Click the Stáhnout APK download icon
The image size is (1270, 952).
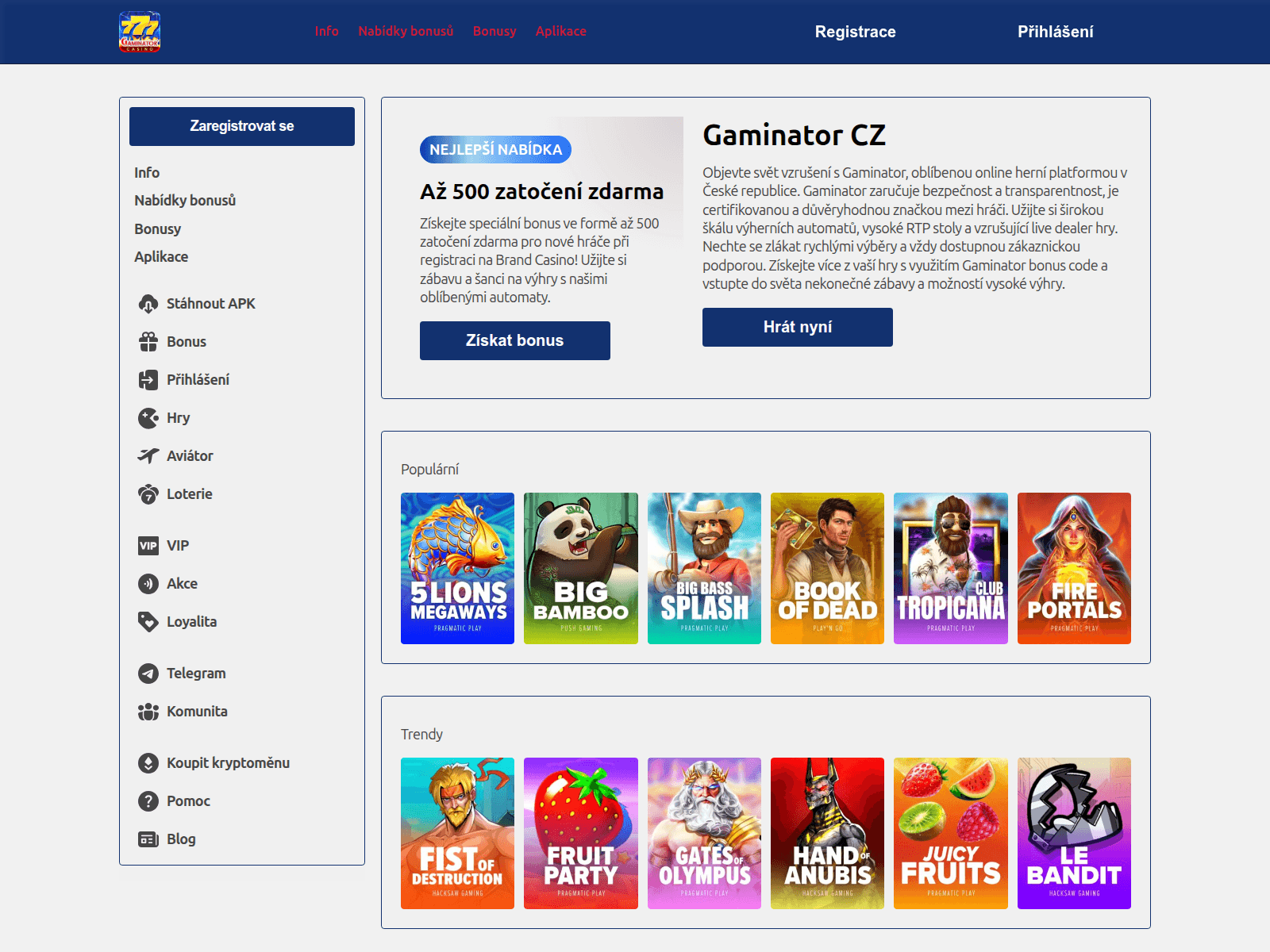pyautogui.click(x=148, y=304)
